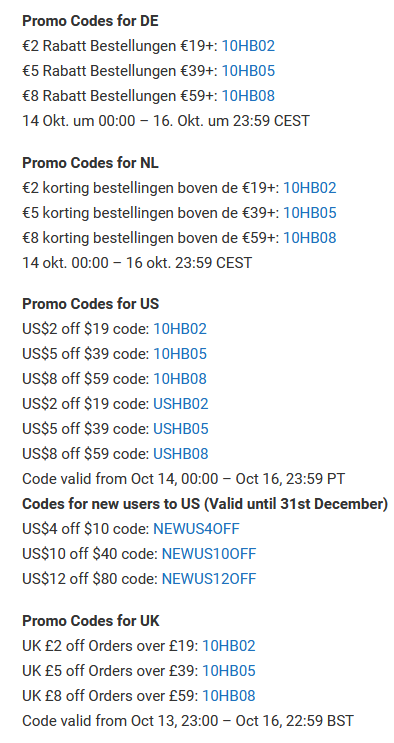Click the US 10HB02 code link

(180, 329)
